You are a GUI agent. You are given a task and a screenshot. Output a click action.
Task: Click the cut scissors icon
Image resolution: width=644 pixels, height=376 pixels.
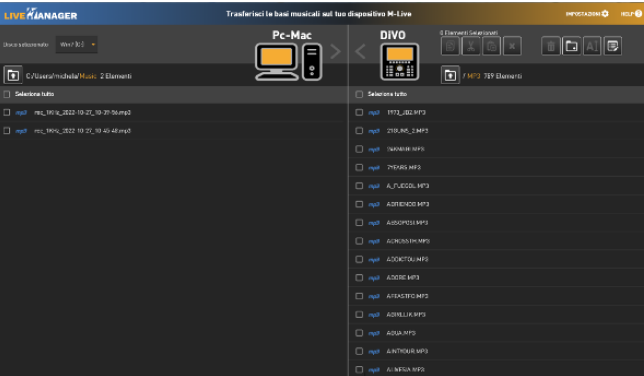tap(471, 46)
